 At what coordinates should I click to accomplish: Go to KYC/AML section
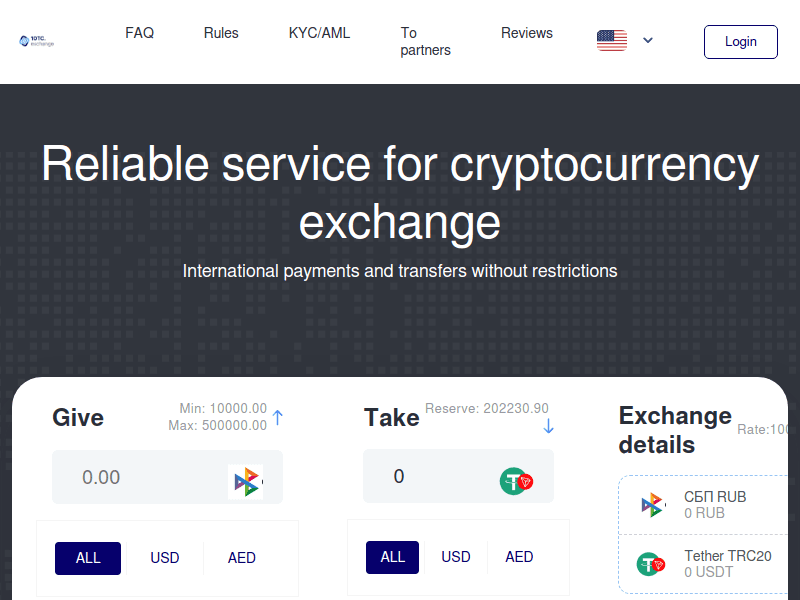coord(320,33)
